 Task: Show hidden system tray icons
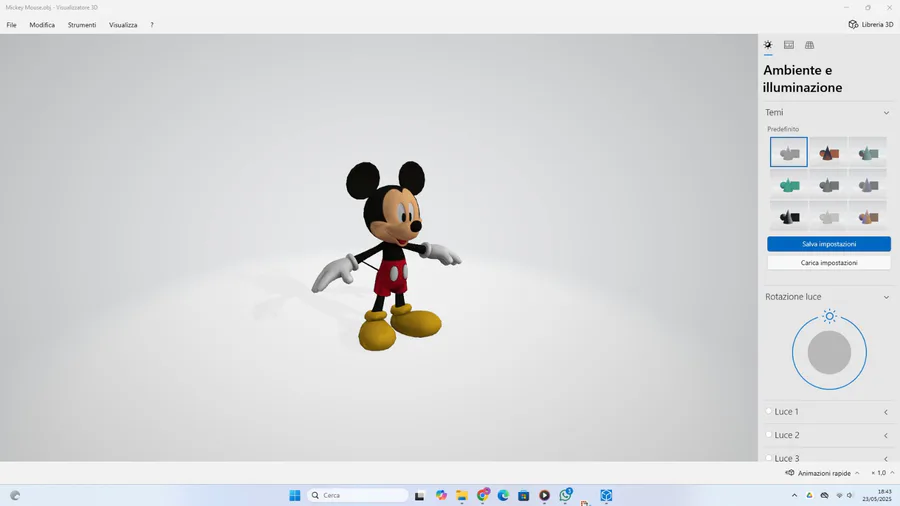(794, 495)
